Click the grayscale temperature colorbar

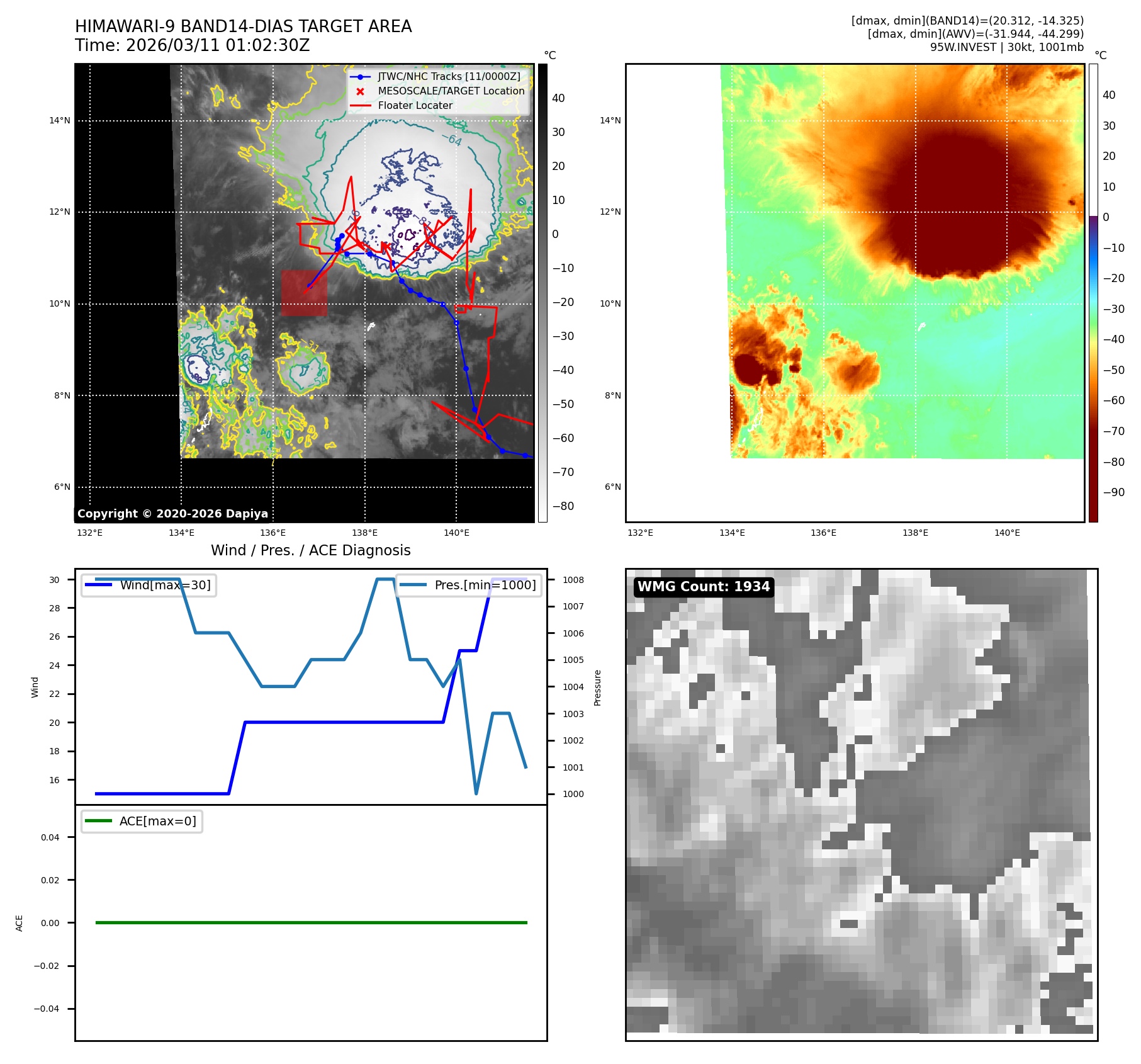pyautogui.click(x=542, y=293)
